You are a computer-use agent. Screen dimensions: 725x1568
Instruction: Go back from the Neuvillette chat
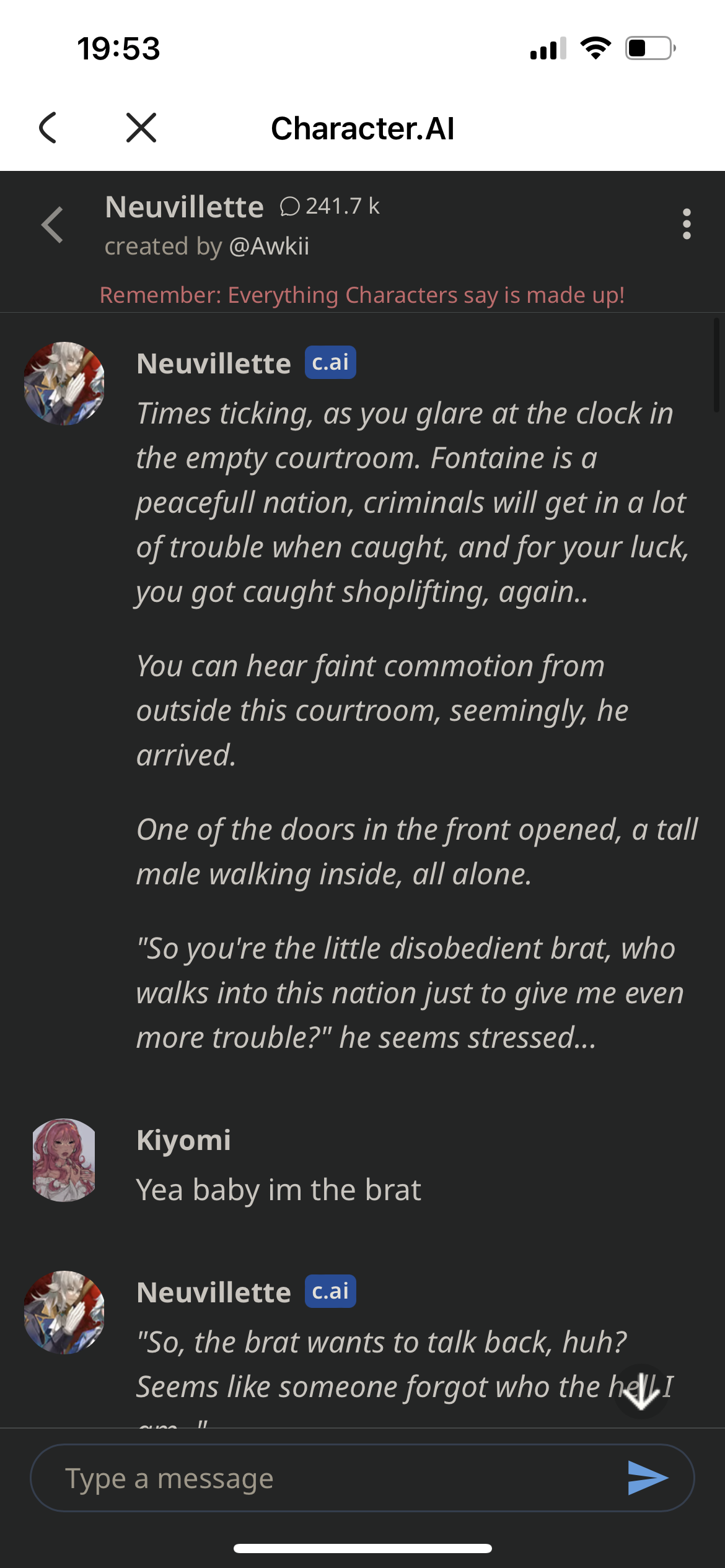coord(53,225)
